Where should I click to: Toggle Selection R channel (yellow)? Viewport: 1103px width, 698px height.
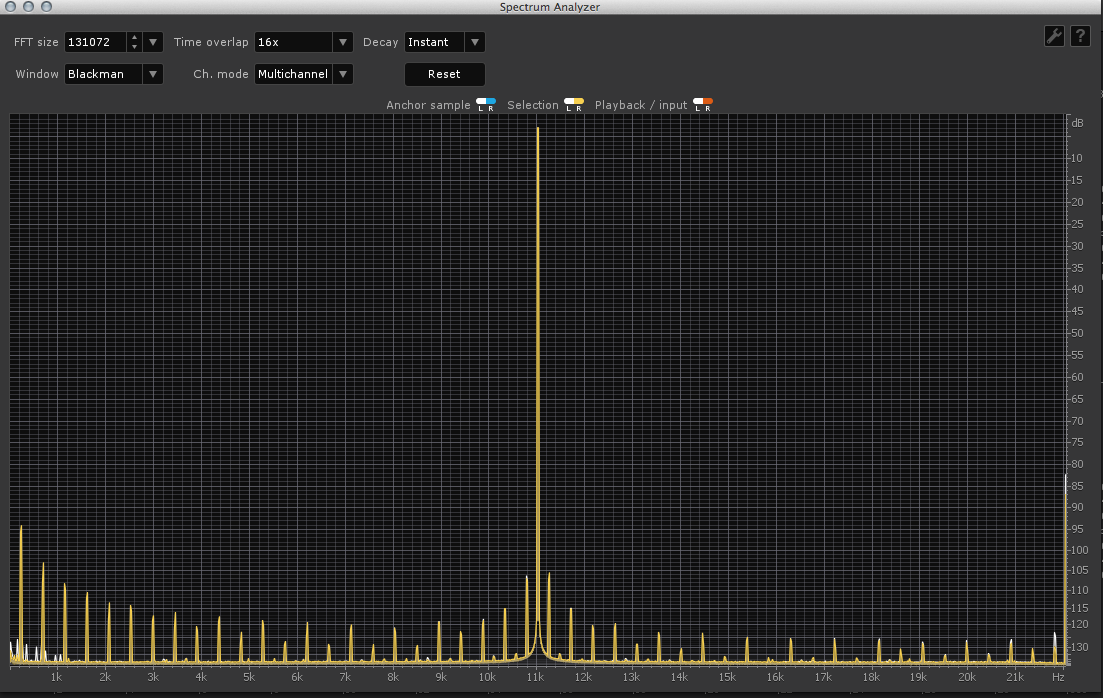(579, 105)
